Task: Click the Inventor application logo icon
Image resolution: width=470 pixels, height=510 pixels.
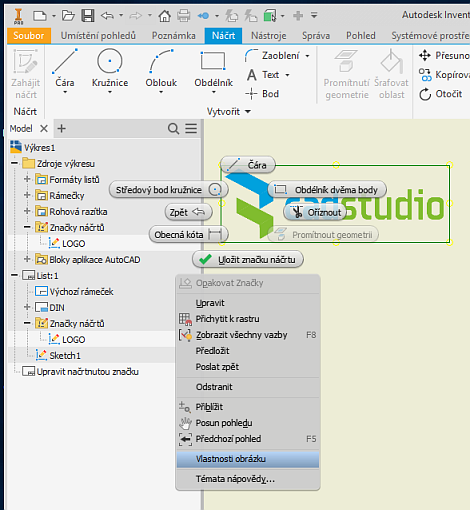Action: pyautogui.click(x=19, y=16)
